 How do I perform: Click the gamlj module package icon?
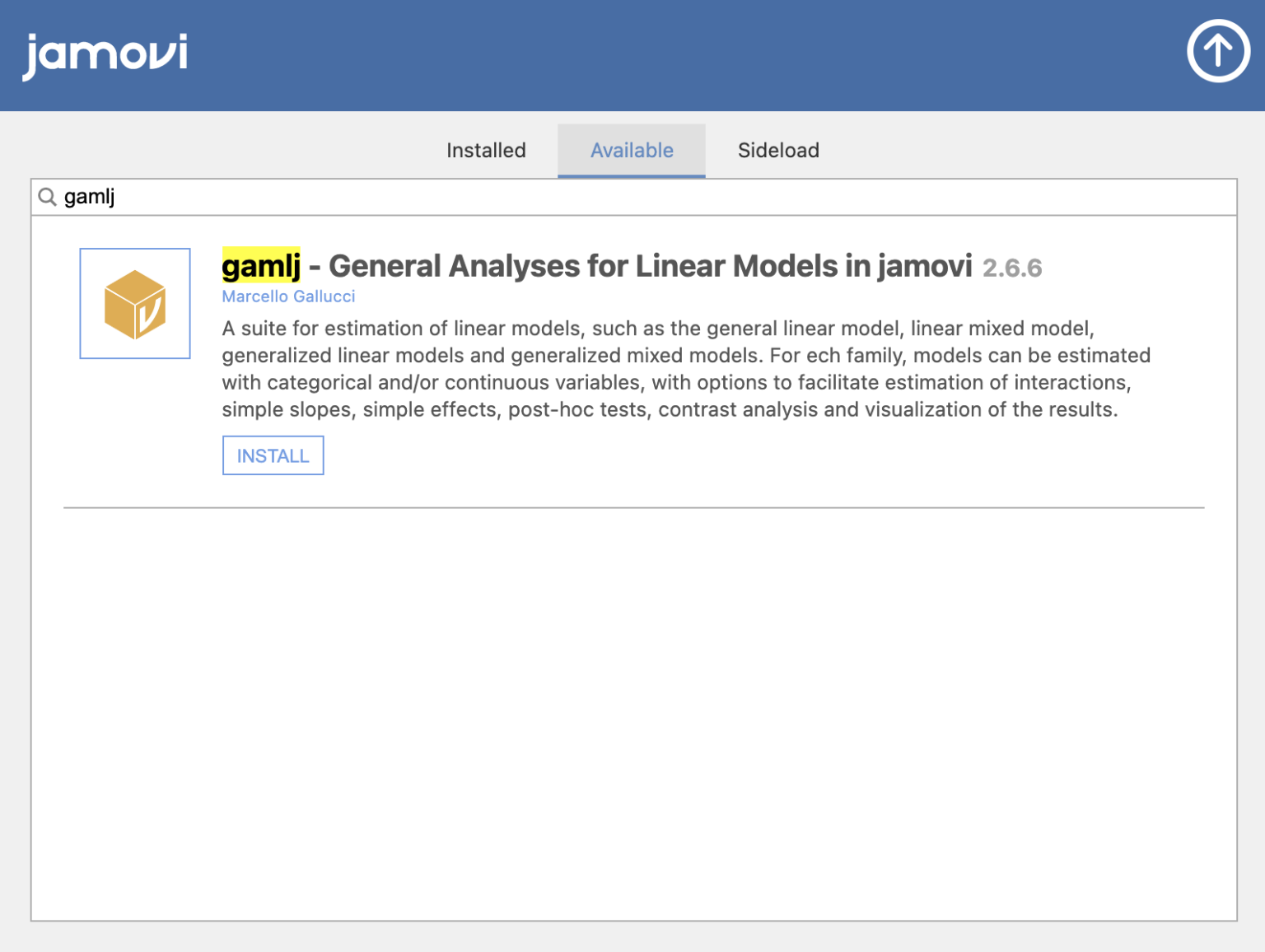[x=134, y=303]
